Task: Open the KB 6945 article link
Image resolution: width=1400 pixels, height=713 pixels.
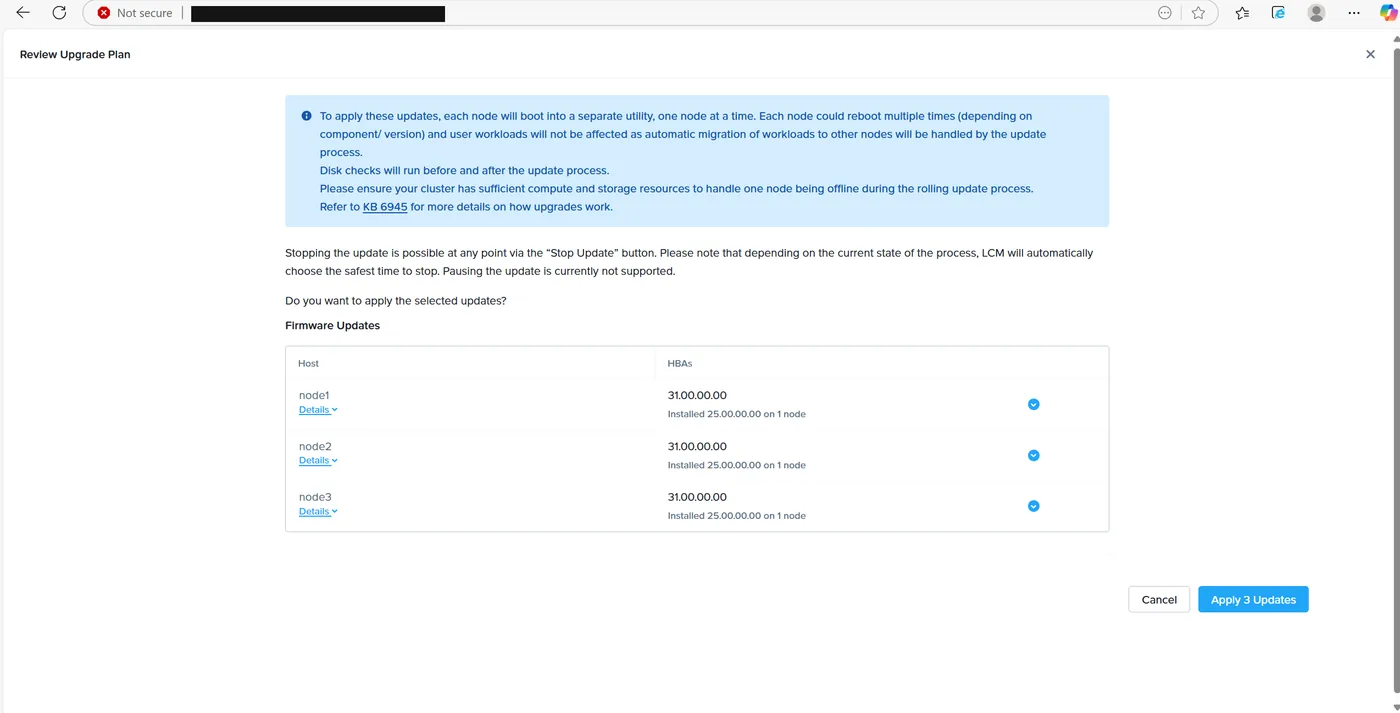Action: point(385,207)
